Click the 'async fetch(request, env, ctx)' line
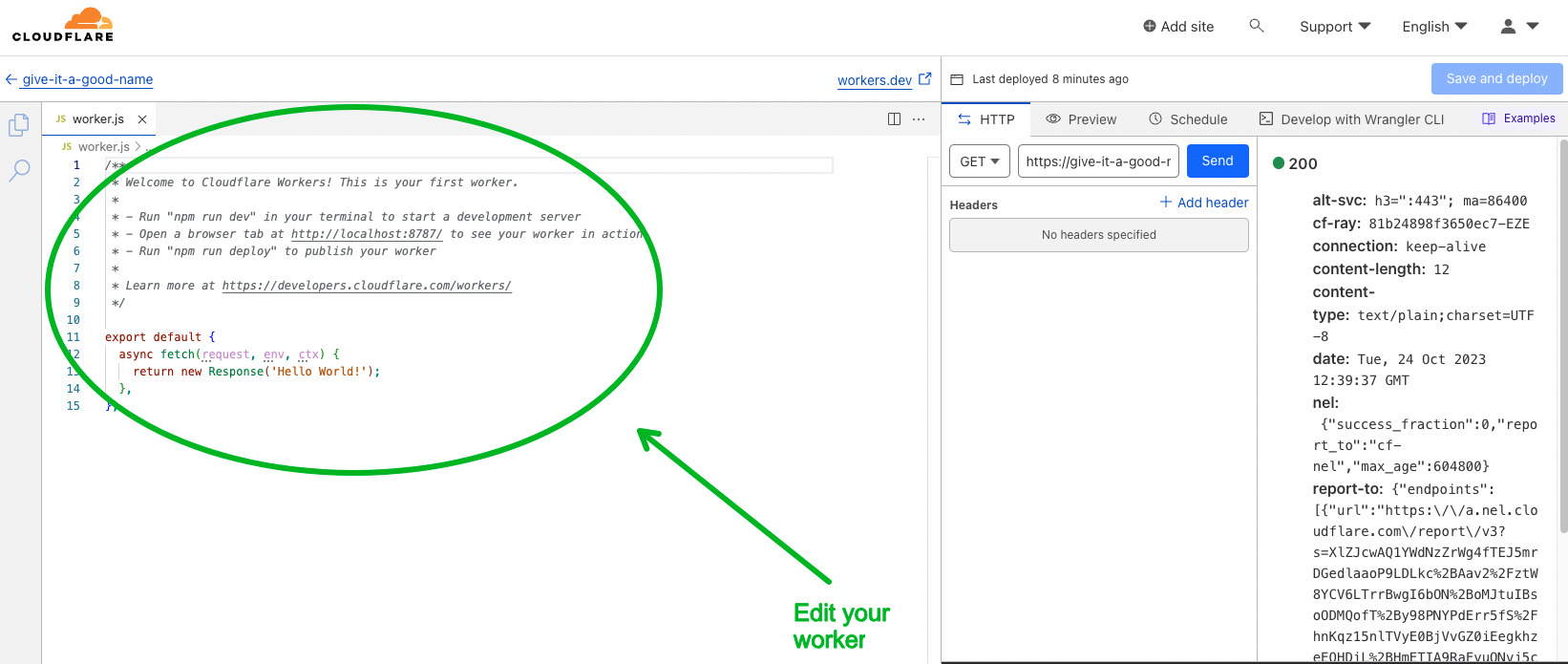Image resolution: width=1568 pixels, height=664 pixels. (229, 354)
